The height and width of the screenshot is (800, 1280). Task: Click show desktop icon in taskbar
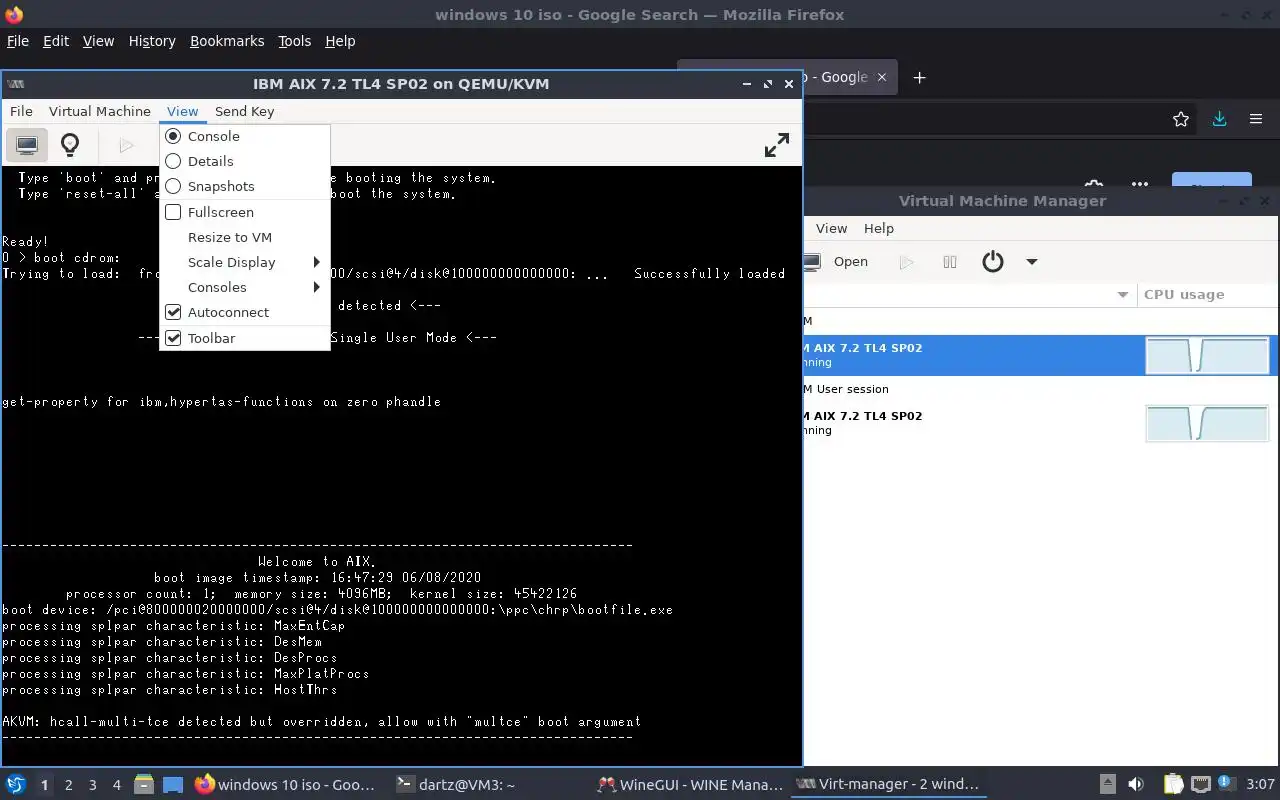click(172, 784)
